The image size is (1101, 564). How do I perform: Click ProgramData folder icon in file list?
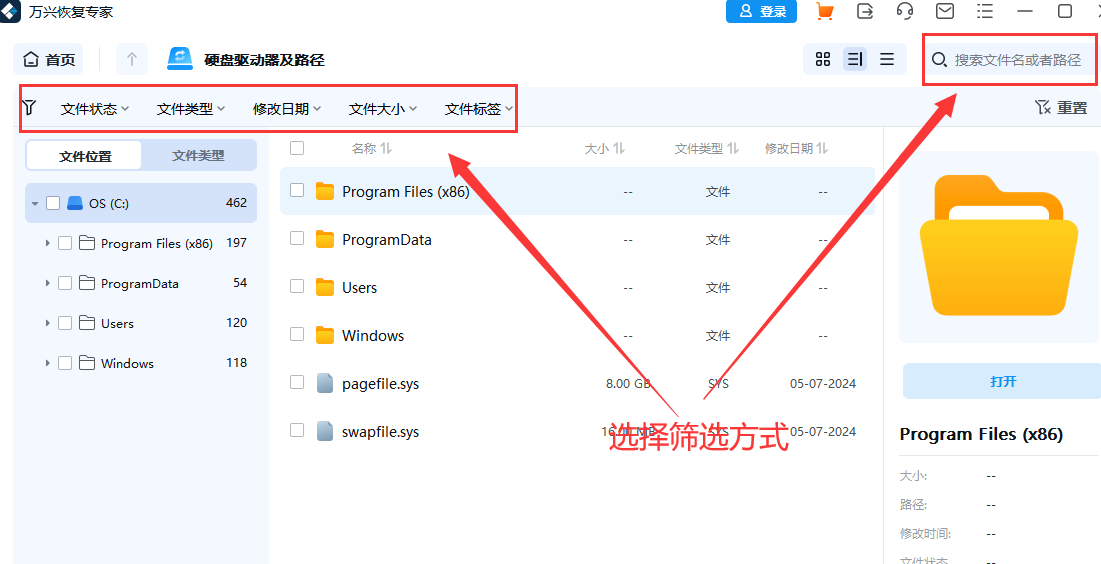pyautogui.click(x=324, y=240)
